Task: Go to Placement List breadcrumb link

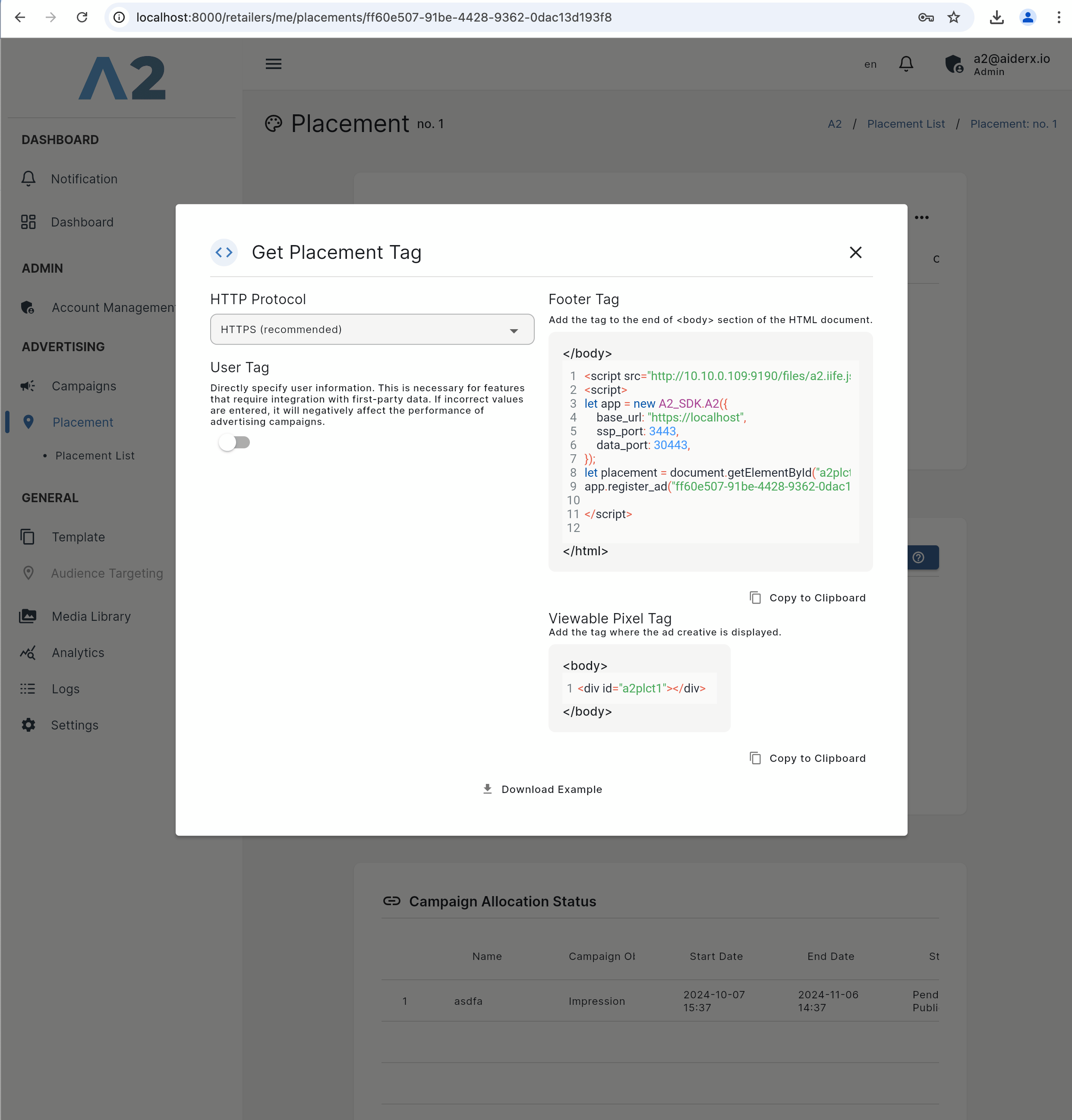Action: 906,124
